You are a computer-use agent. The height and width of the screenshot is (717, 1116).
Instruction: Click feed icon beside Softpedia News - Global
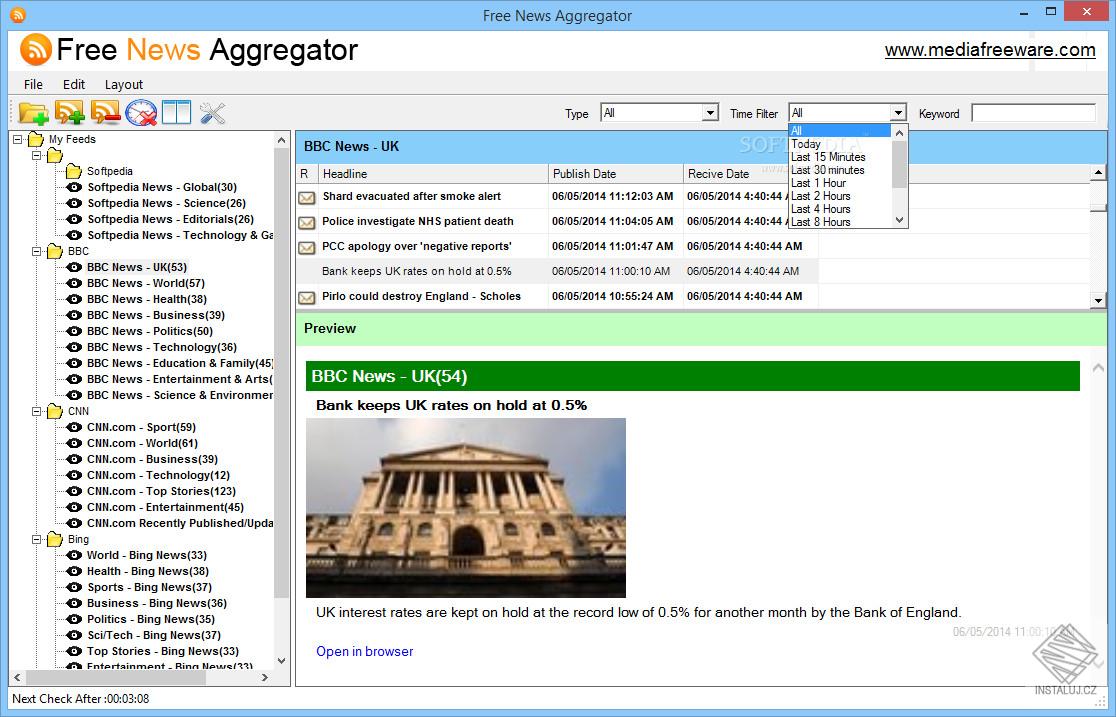(x=74, y=187)
